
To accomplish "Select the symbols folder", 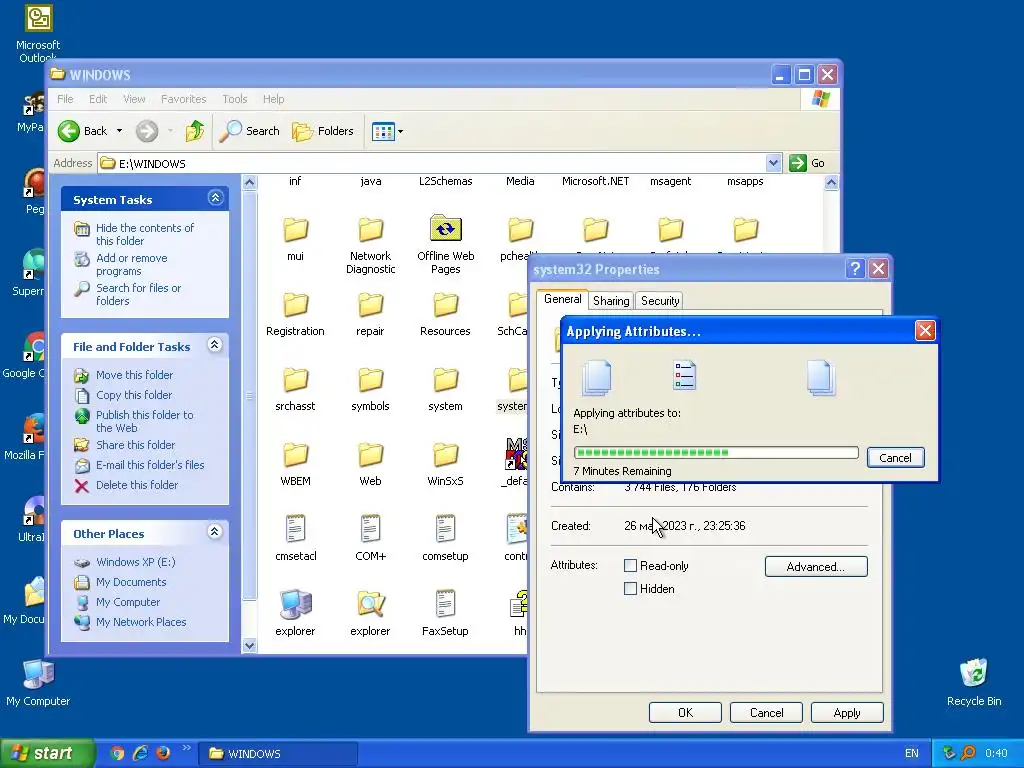I will (x=370, y=380).
